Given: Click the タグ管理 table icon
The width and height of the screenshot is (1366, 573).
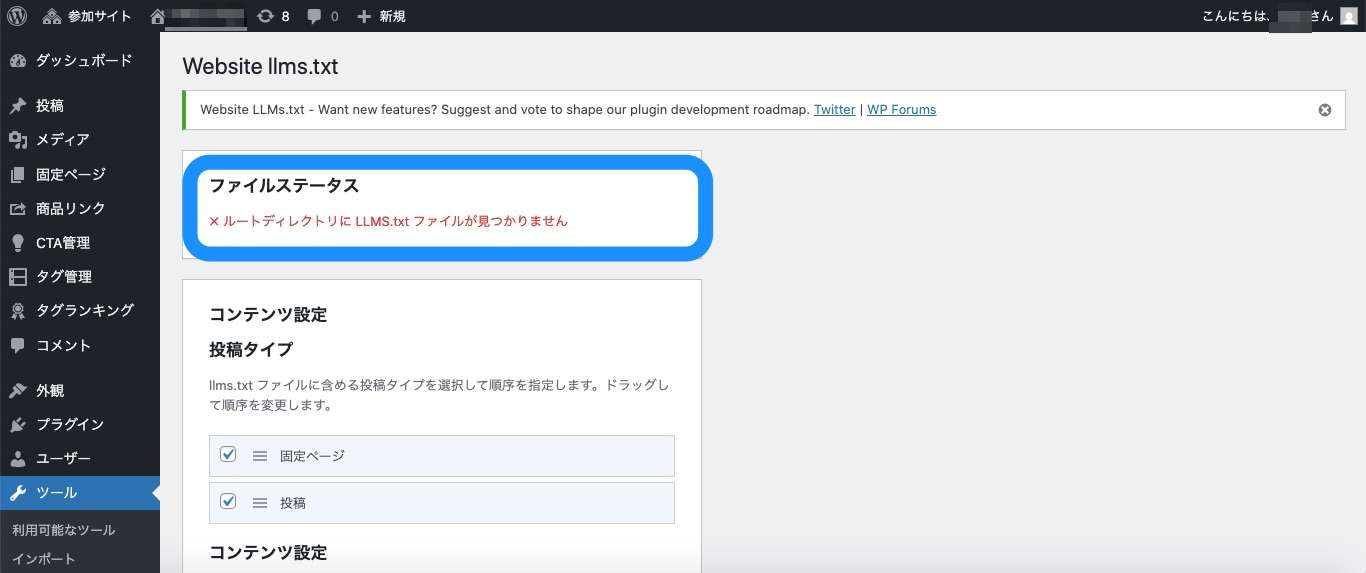Looking at the screenshot, I should pos(18,277).
